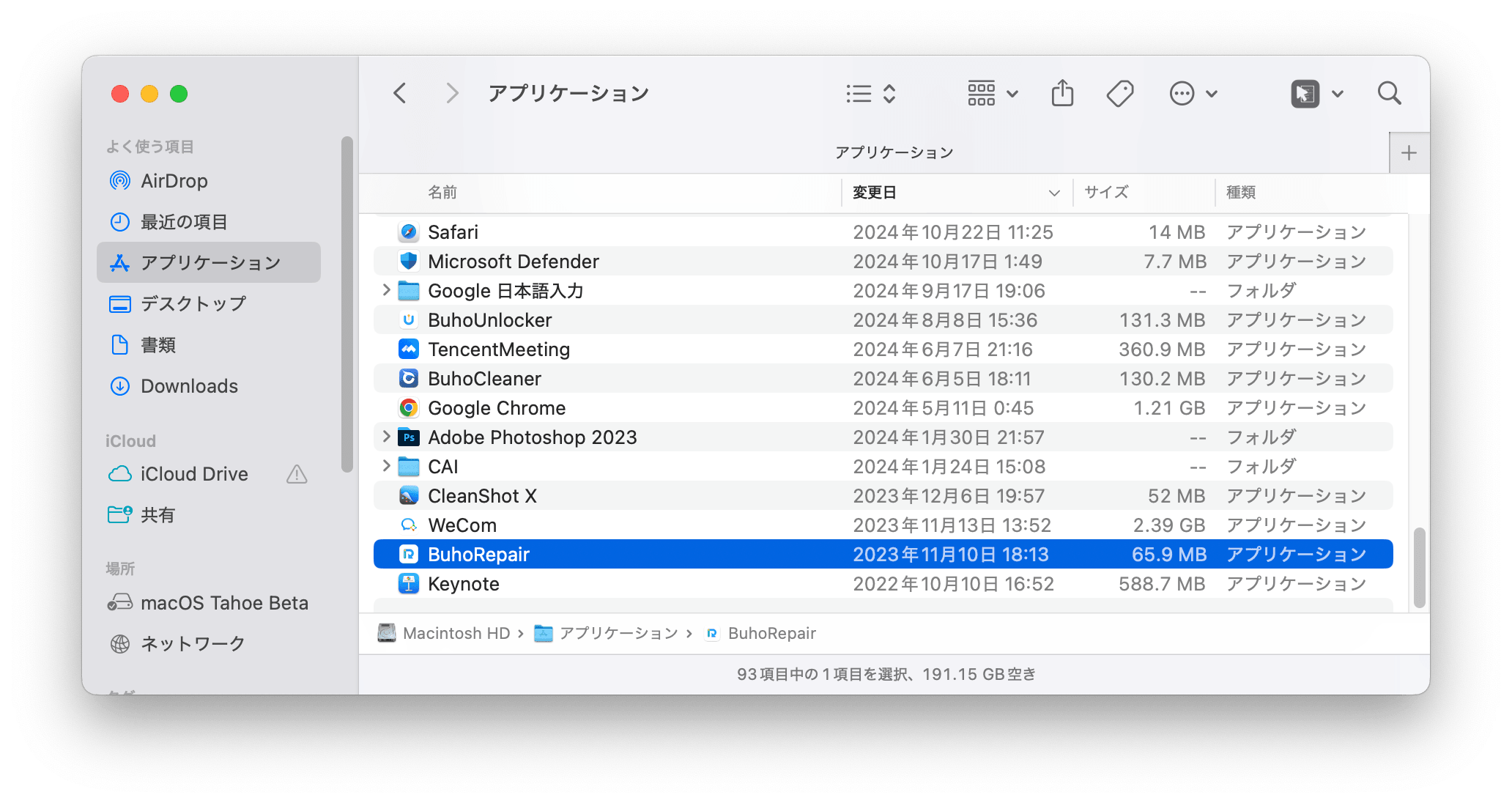Click the BuhoCleaner app icon
The image size is (1512, 803).
[409, 379]
